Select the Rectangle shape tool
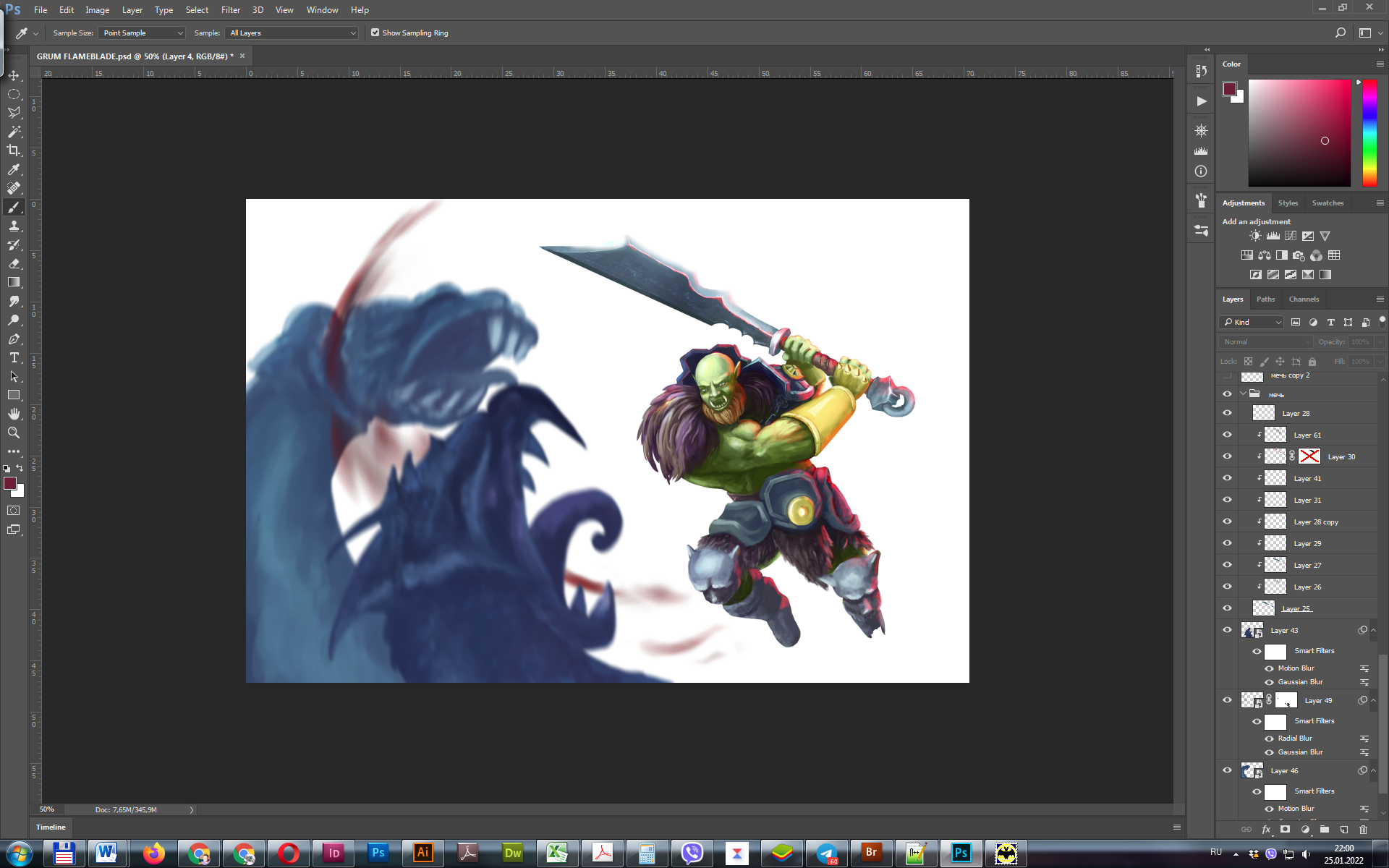Screen dimensions: 1389x868 click(14, 396)
